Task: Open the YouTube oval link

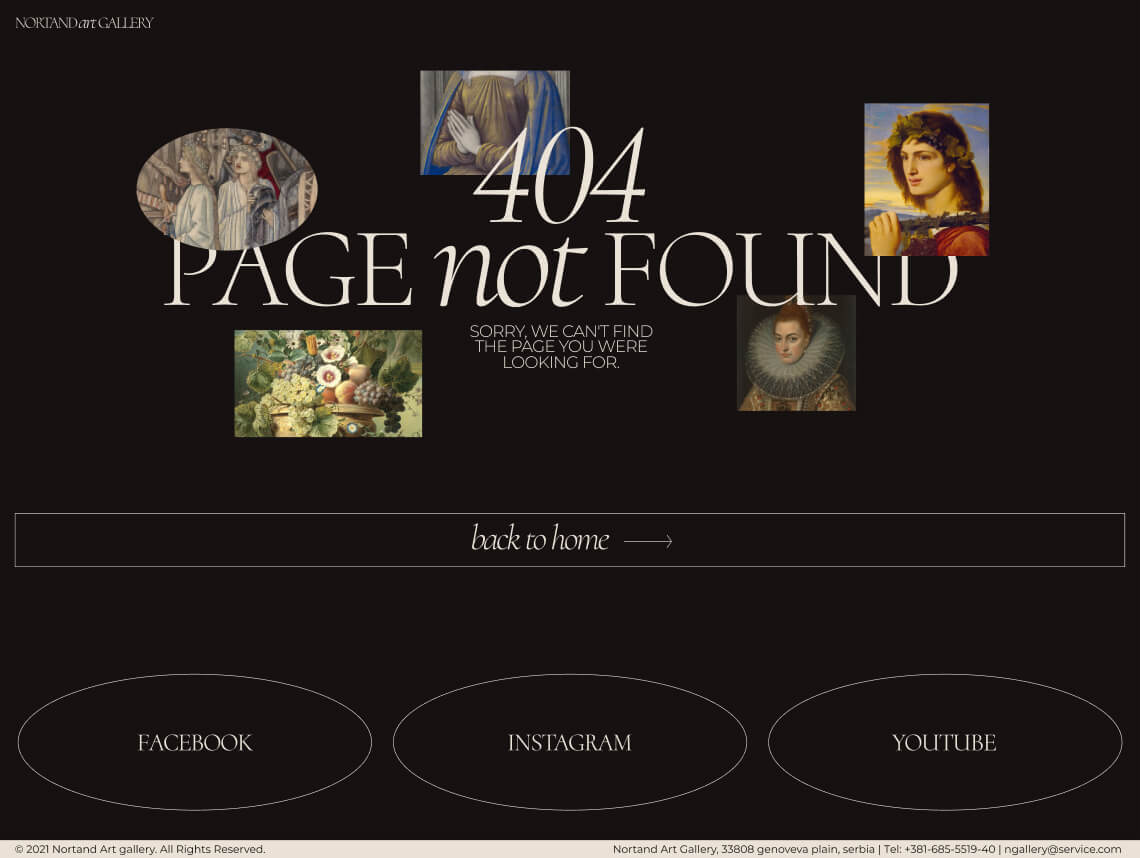Action: pyautogui.click(x=945, y=742)
